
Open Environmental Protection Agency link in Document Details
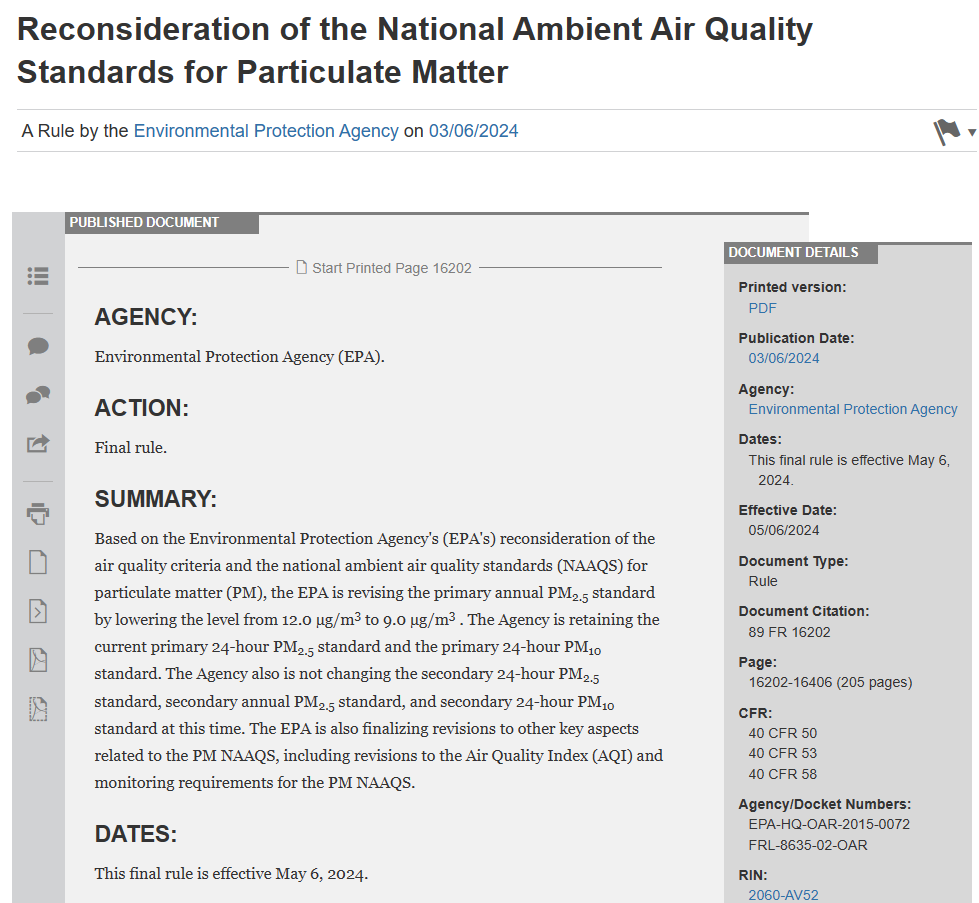click(853, 409)
